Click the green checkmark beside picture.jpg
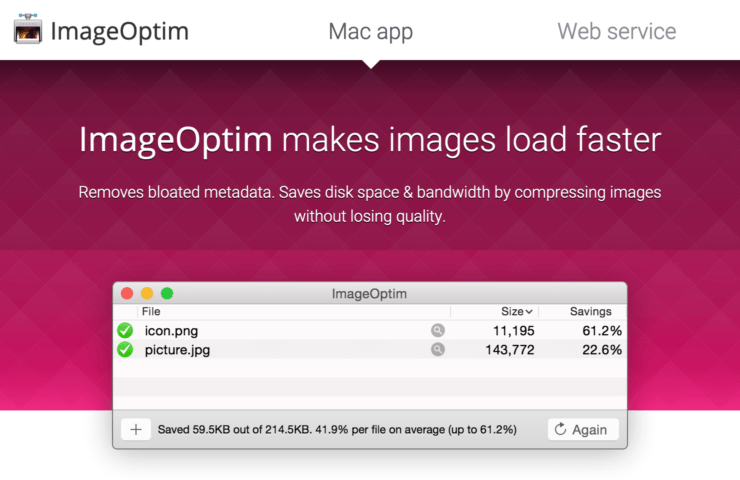 pos(125,350)
